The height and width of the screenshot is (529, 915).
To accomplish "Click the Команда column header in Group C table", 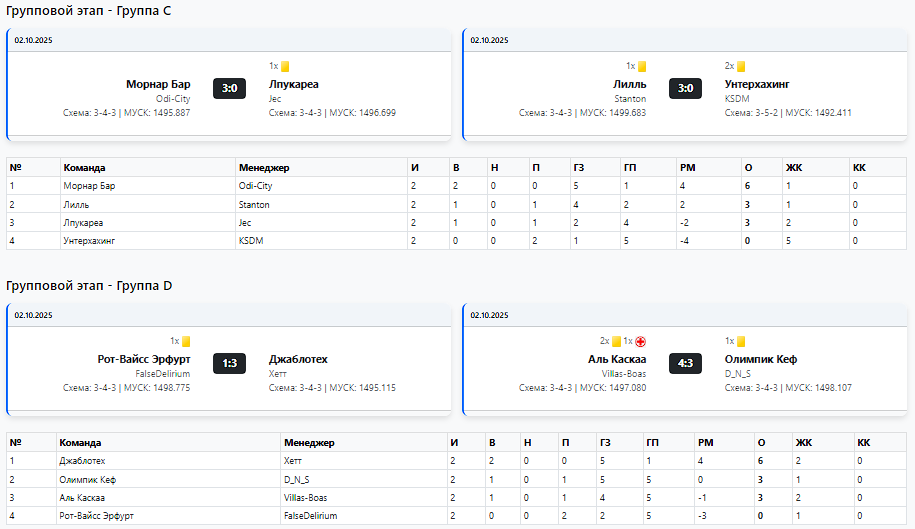I will point(84,168).
